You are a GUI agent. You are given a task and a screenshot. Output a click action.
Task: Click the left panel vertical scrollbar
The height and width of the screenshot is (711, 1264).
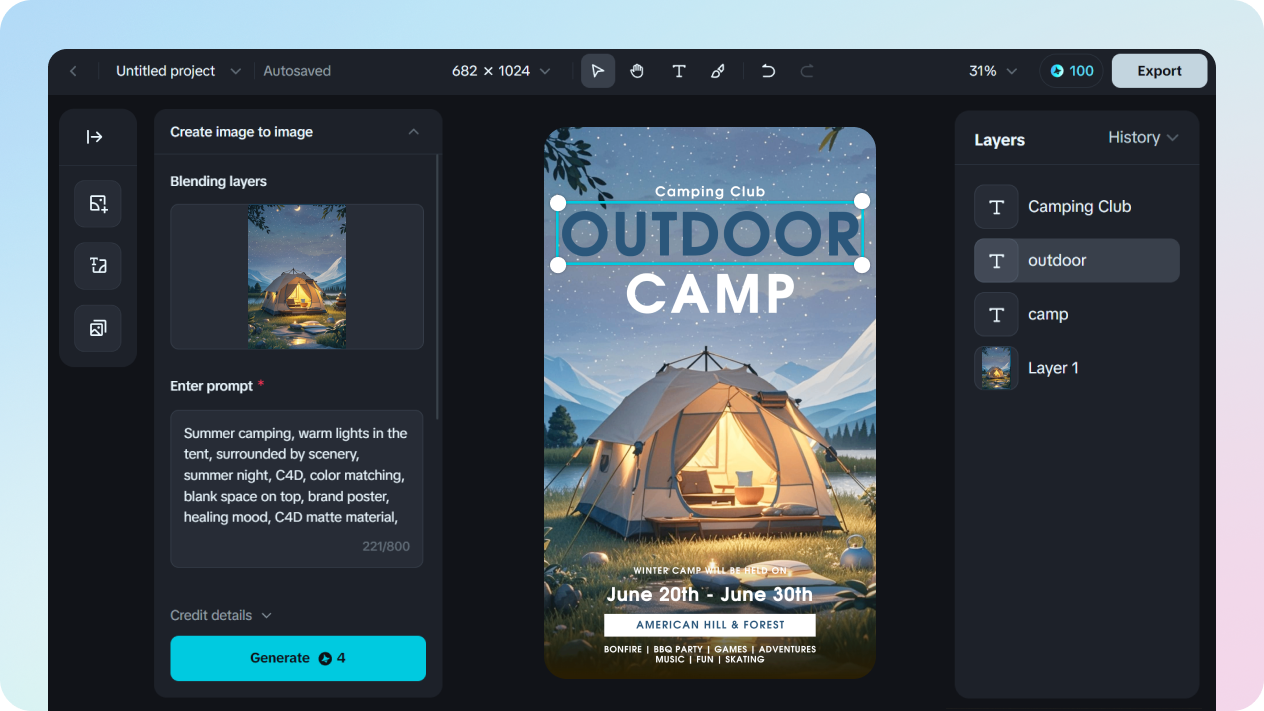coord(438,285)
